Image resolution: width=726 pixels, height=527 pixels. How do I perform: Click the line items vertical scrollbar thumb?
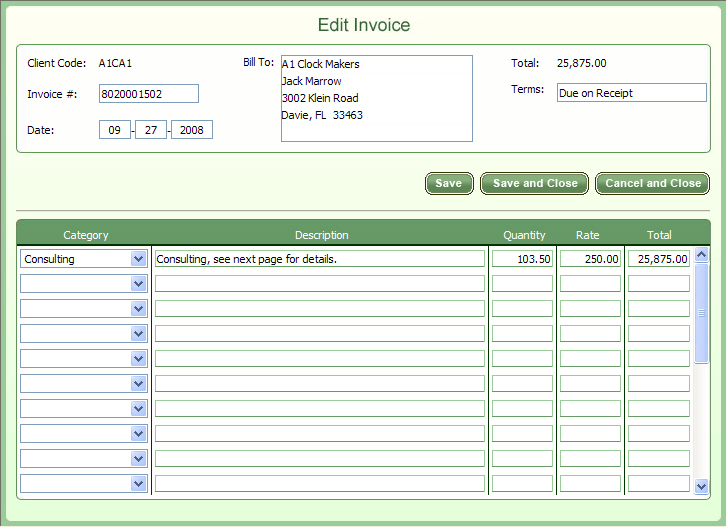(x=701, y=314)
